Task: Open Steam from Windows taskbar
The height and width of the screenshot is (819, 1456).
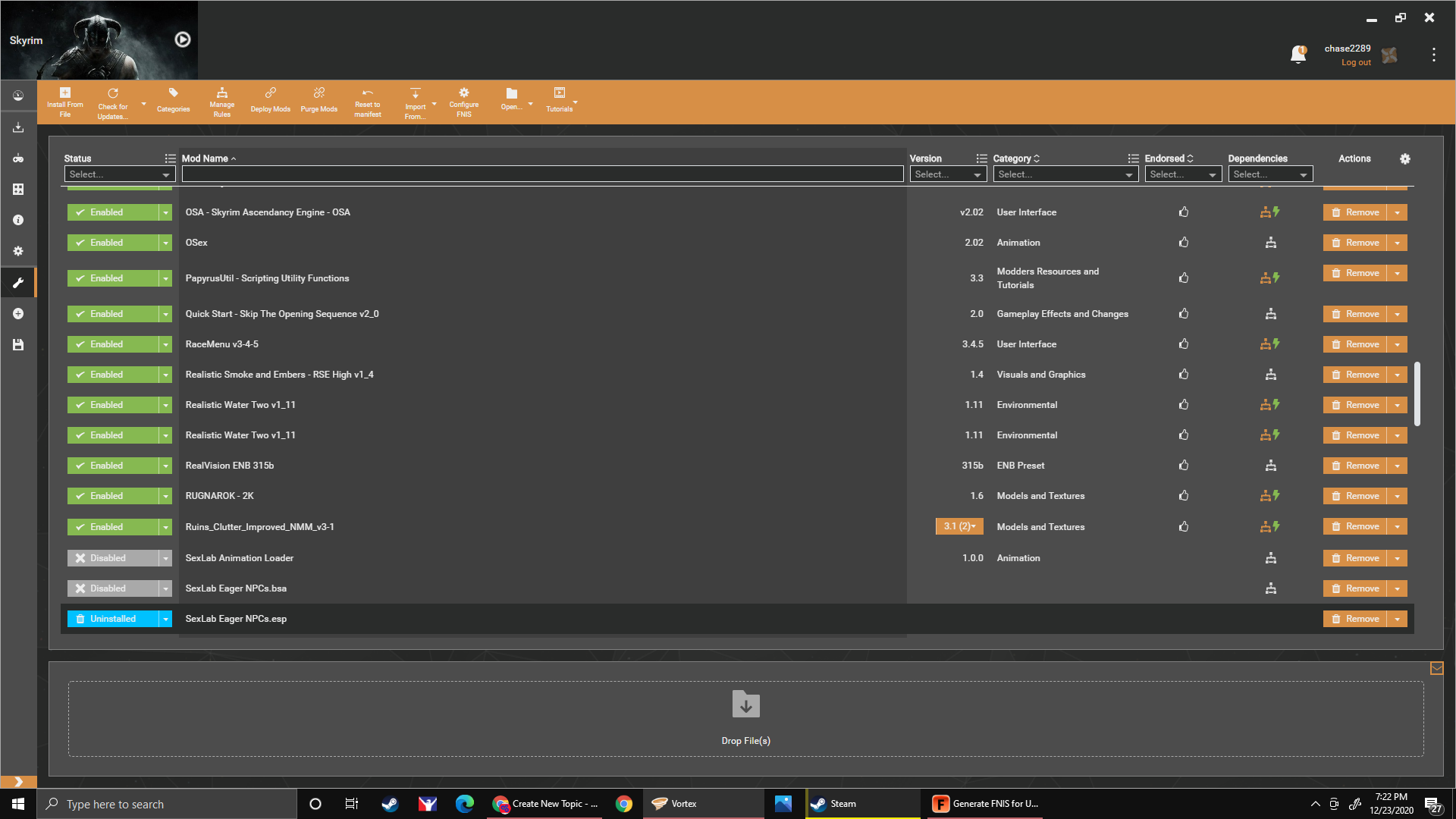Action: click(x=862, y=804)
